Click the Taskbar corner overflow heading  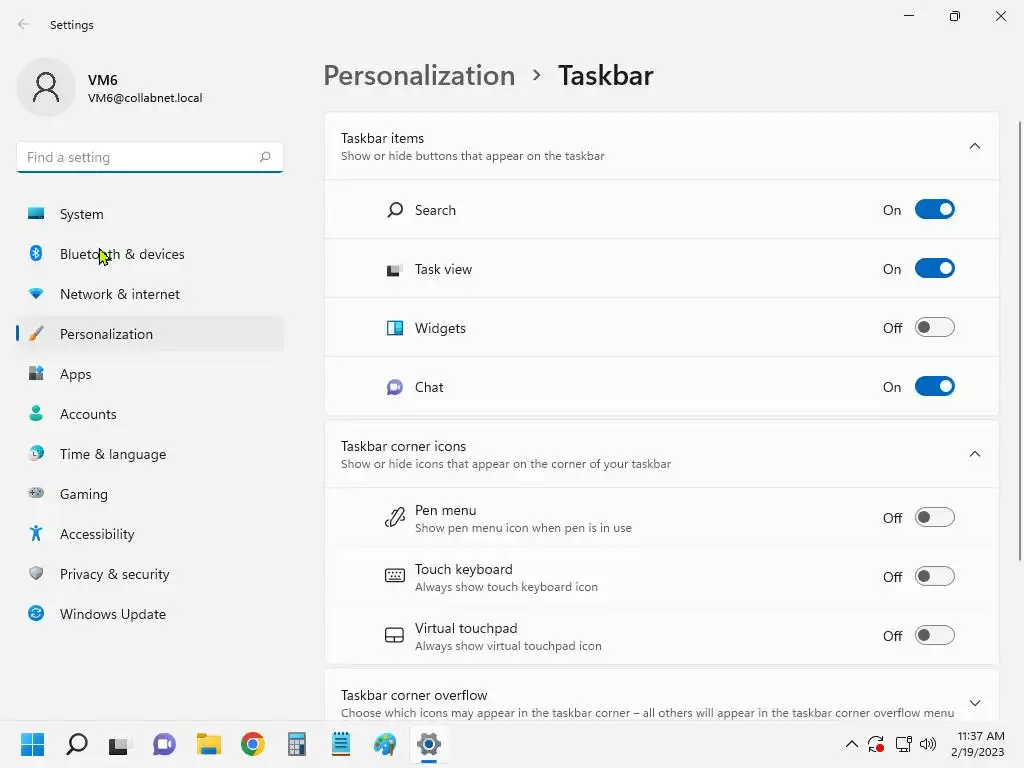click(414, 695)
